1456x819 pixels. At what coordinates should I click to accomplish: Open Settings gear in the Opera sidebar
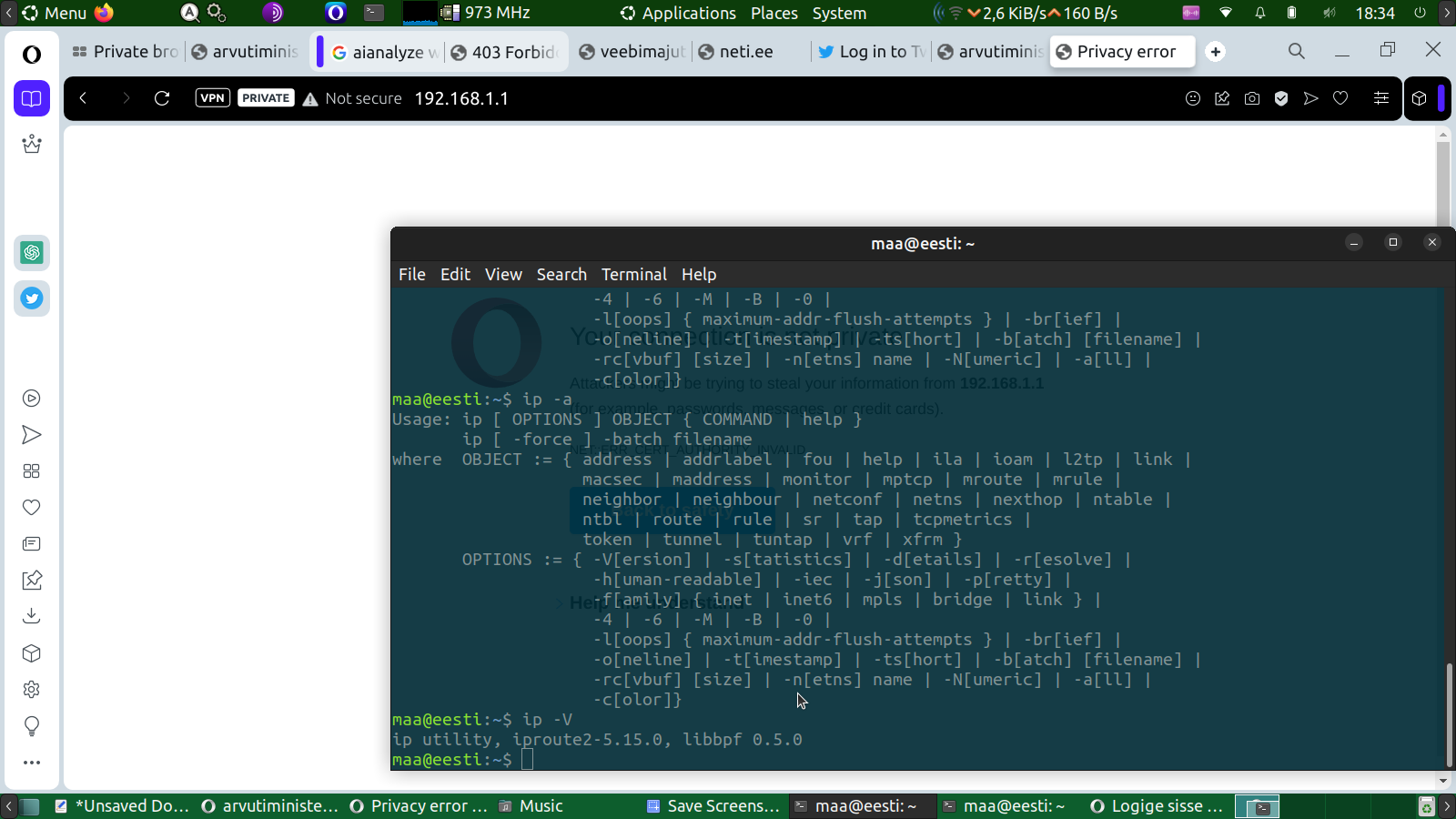click(32, 689)
